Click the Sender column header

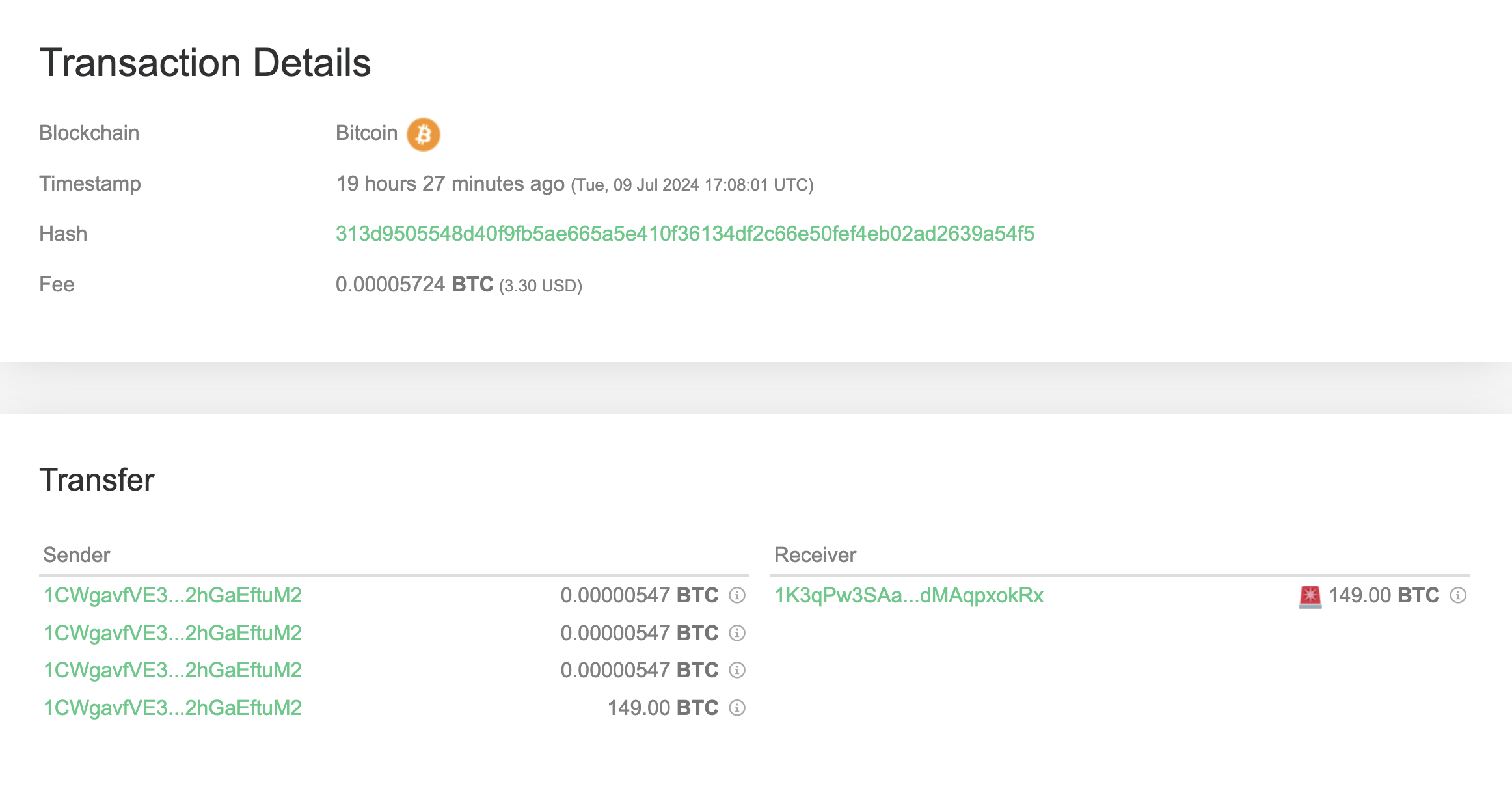pos(76,555)
